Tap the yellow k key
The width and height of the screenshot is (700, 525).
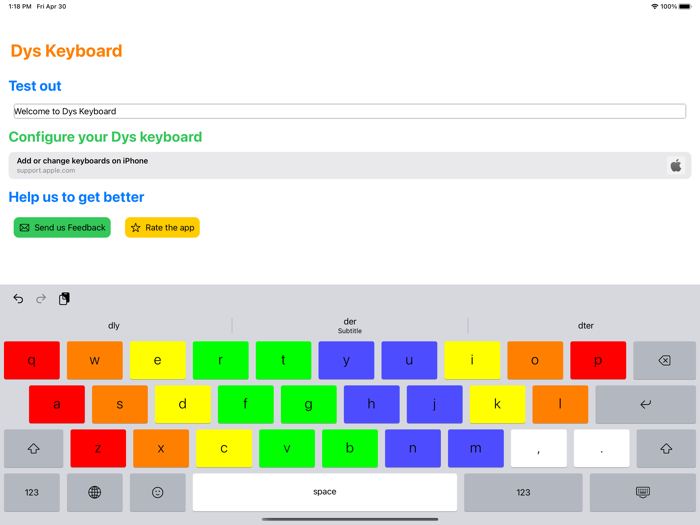click(x=497, y=404)
